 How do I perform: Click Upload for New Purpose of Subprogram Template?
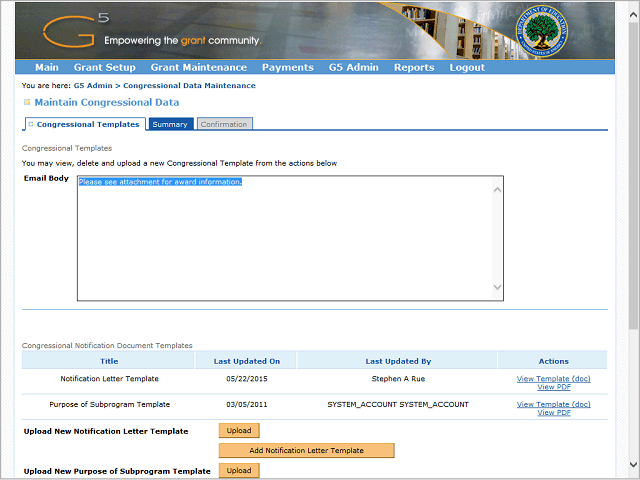(239, 470)
